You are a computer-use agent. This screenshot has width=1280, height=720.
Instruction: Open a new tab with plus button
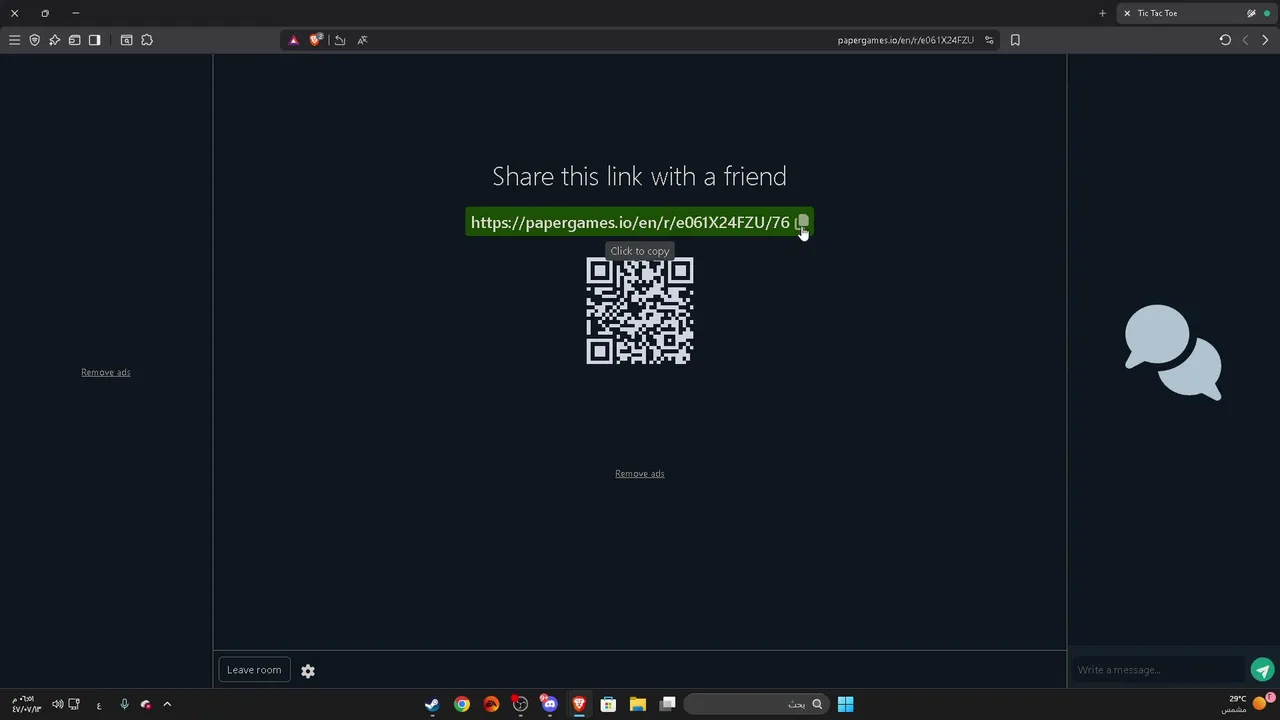[x=1102, y=13]
